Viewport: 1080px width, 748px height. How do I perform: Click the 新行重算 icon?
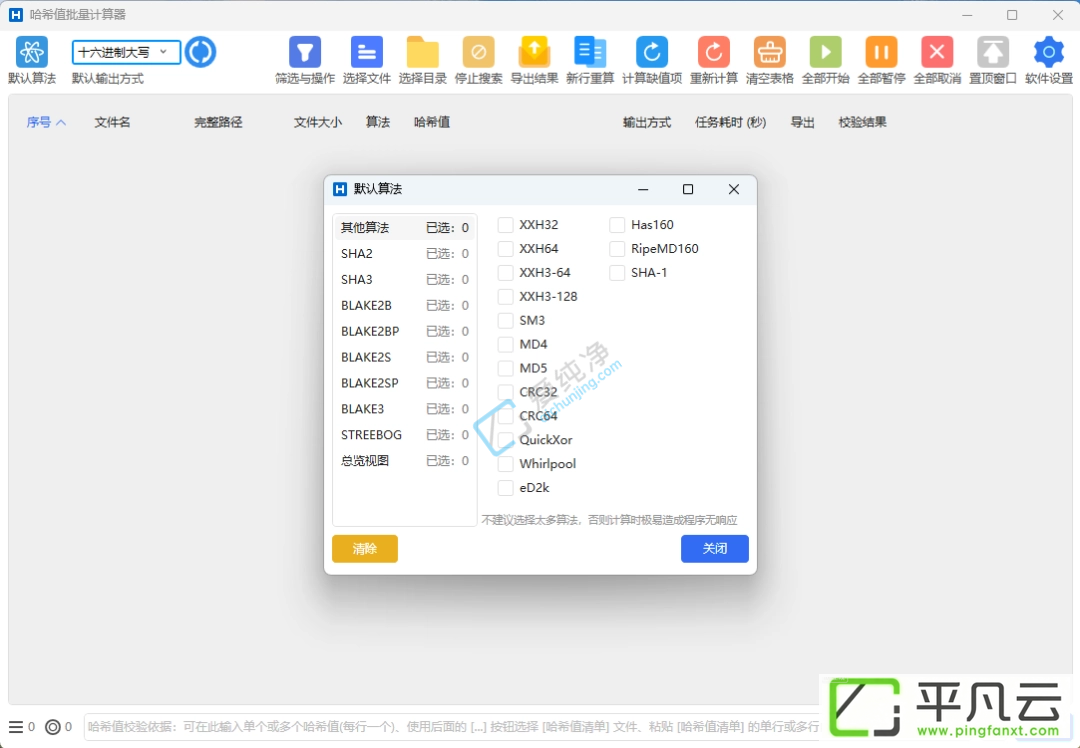click(590, 52)
